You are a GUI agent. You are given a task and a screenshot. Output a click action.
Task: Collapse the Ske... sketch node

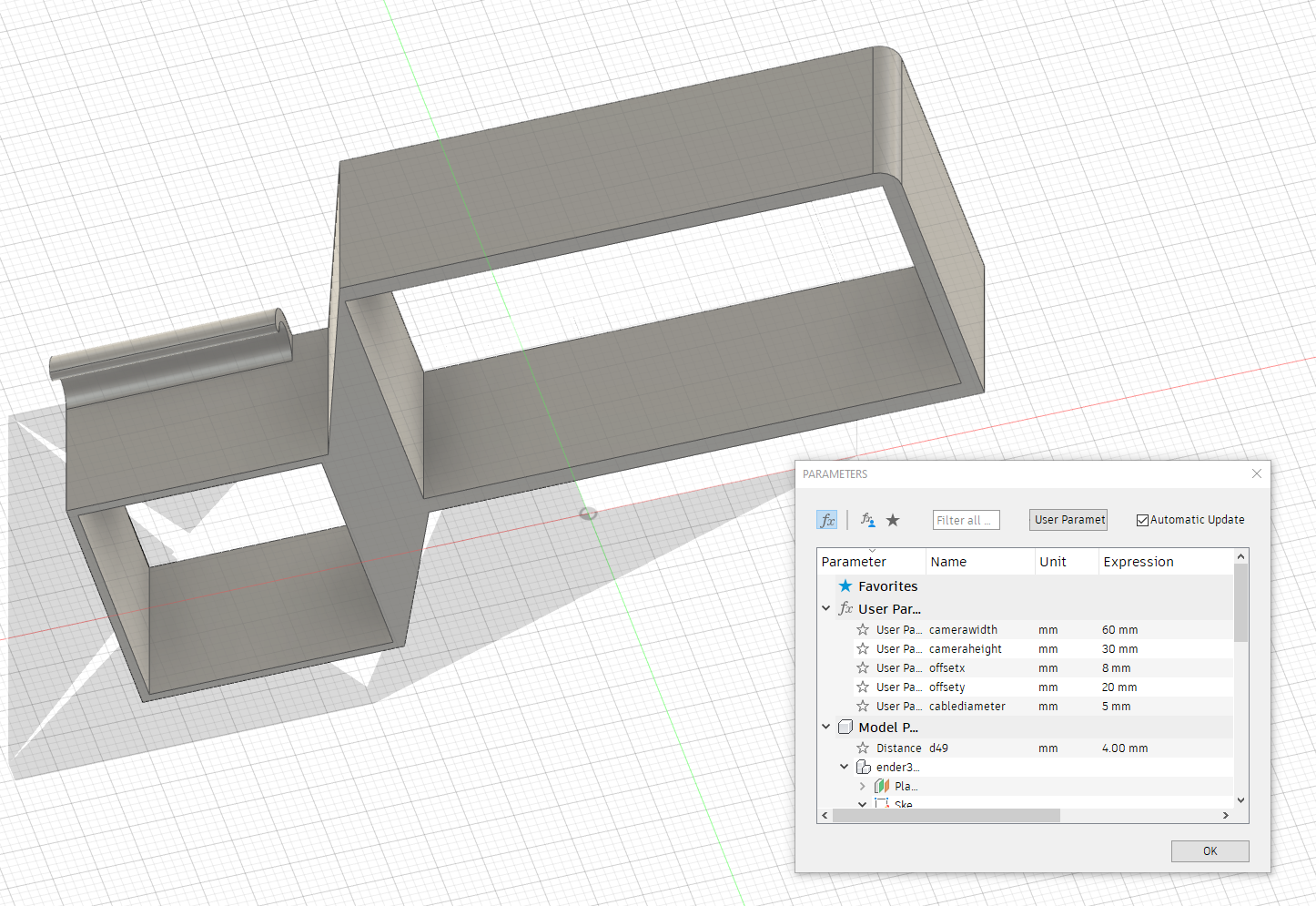[x=863, y=804]
